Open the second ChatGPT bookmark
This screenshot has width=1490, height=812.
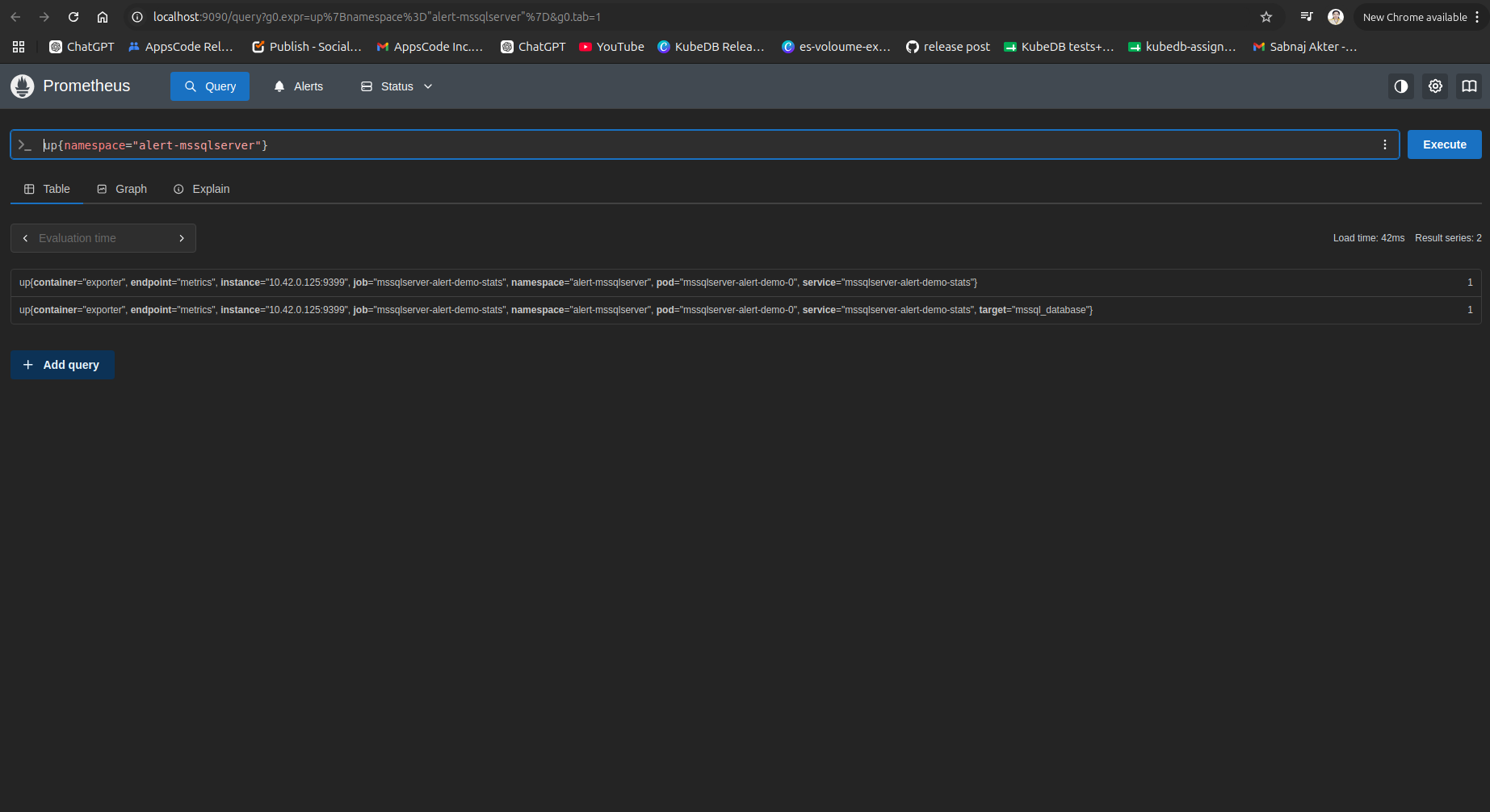pyautogui.click(x=533, y=47)
